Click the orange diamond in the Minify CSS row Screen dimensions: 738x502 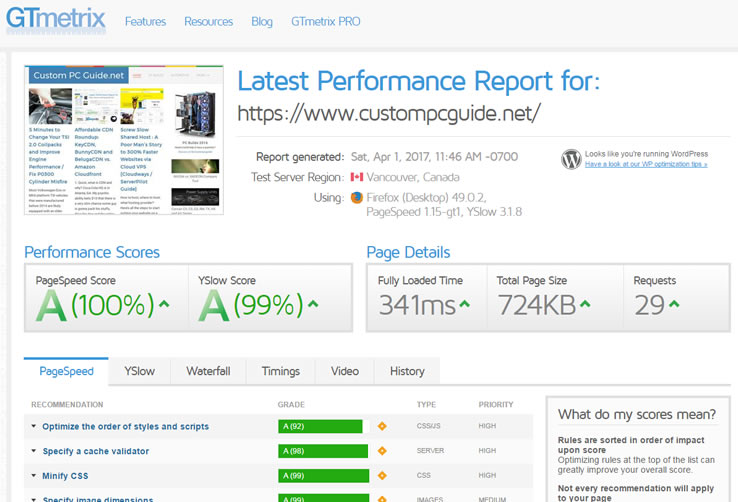coord(382,476)
